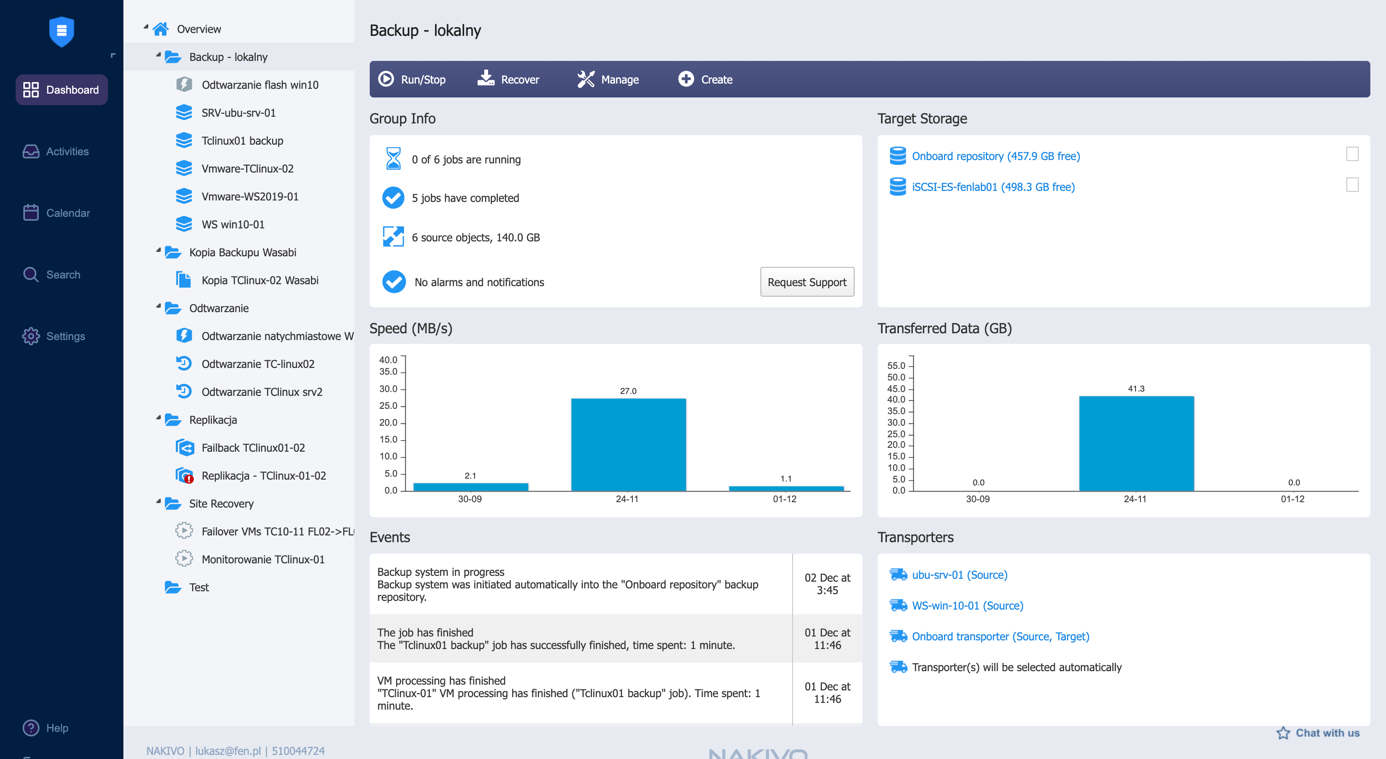Open the Dashboard section
Viewport: 1386px width, 759px height.
tap(61, 90)
